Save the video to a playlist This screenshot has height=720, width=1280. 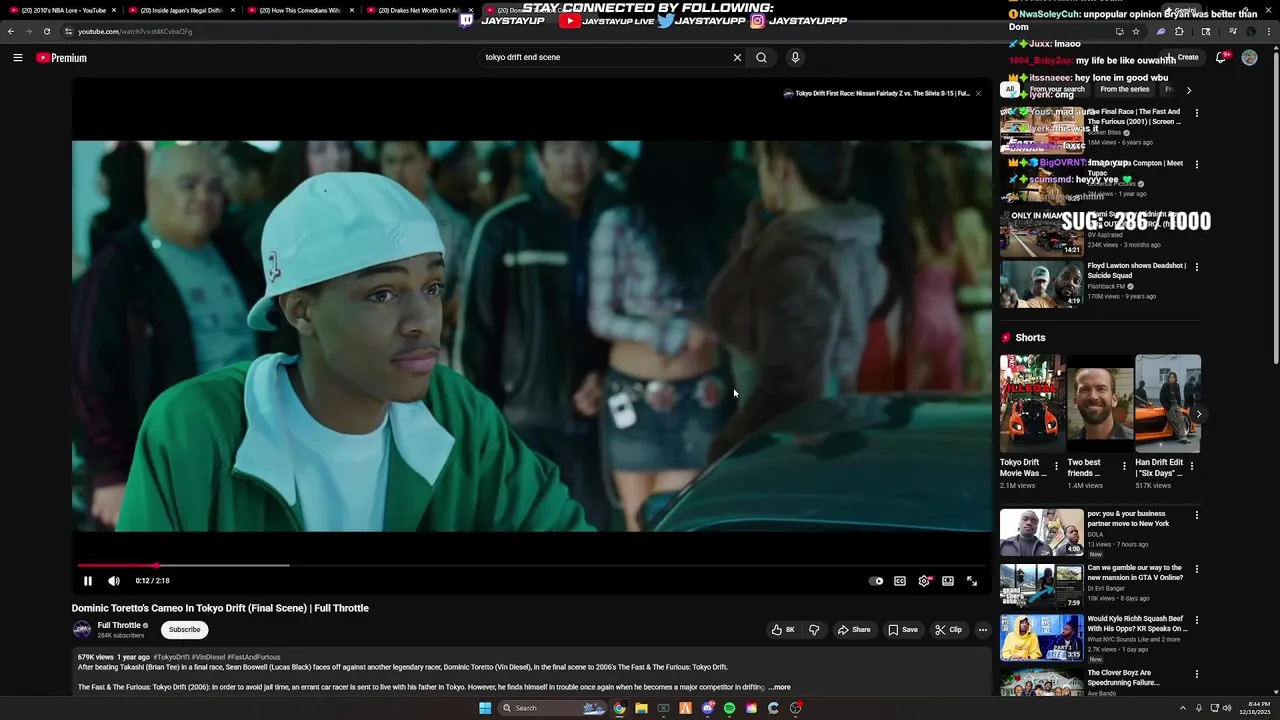click(x=903, y=630)
